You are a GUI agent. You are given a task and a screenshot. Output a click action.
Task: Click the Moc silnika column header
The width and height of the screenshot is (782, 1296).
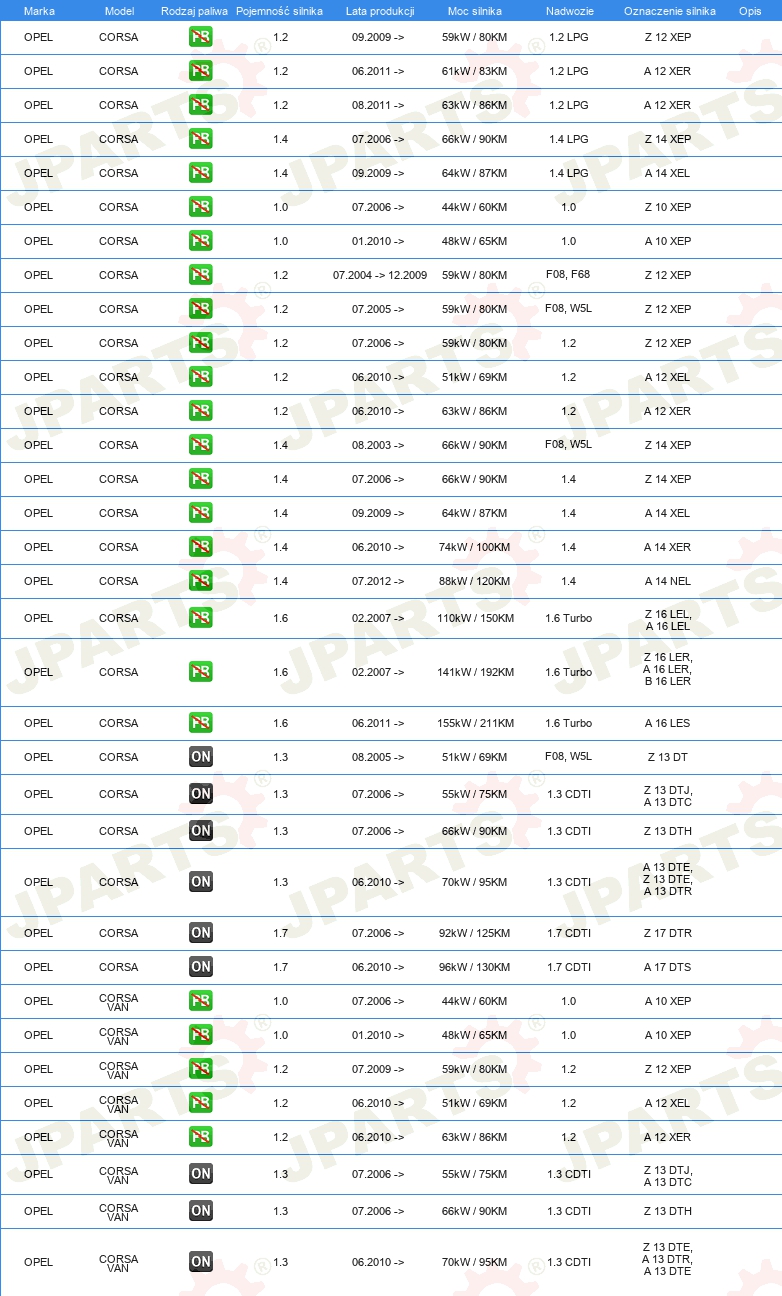click(475, 10)
